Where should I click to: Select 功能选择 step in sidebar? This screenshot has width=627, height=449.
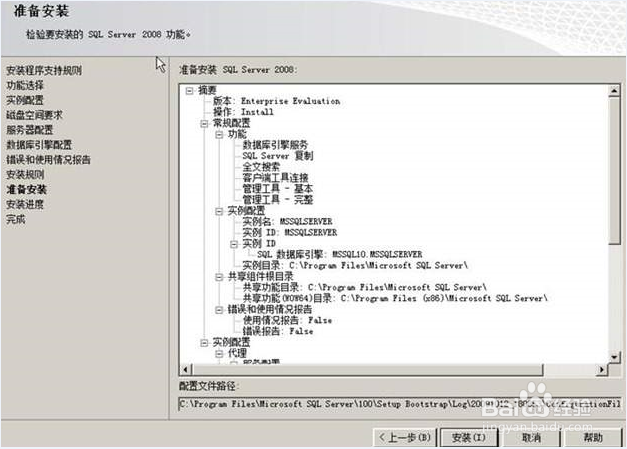point(25,85)
